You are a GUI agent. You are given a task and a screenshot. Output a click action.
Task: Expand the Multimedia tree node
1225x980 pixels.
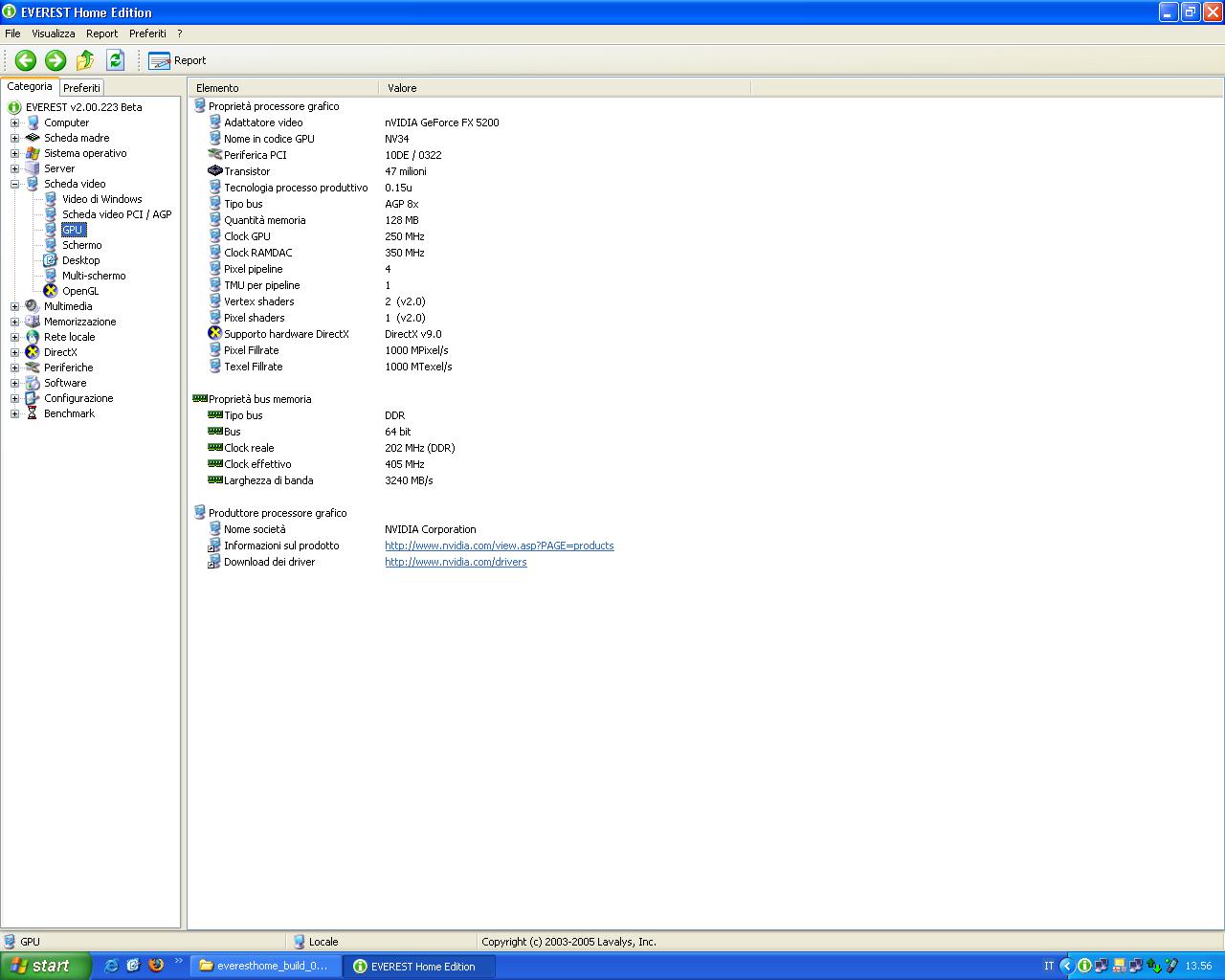[x=14, y=306]
